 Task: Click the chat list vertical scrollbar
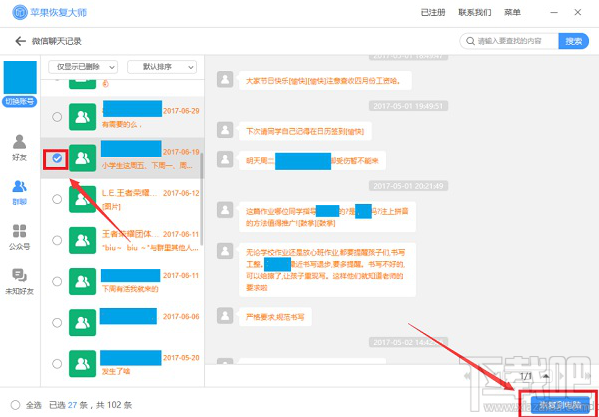[202, 200]
